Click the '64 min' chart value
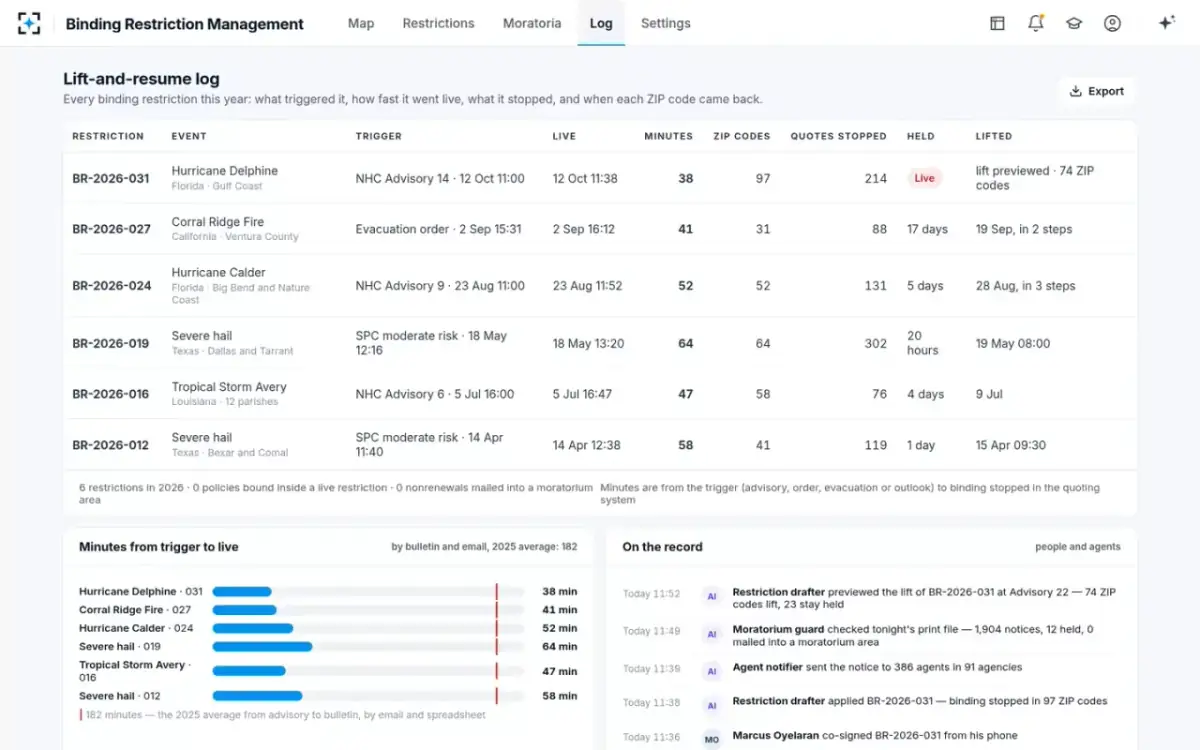 [560, 647]
